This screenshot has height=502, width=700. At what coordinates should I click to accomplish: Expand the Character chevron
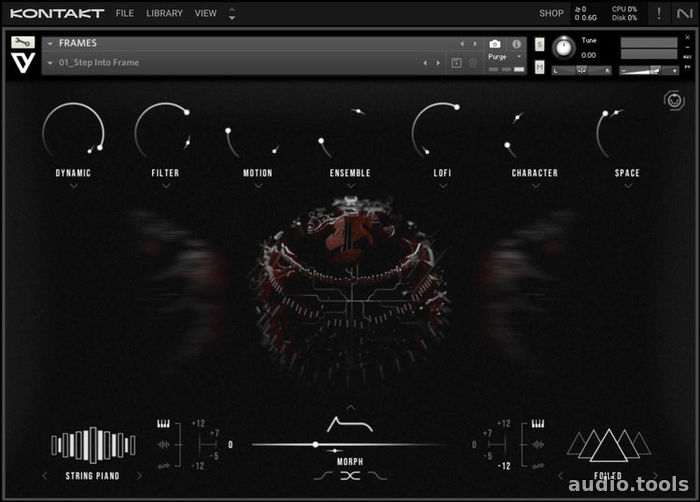click(535, 185)
